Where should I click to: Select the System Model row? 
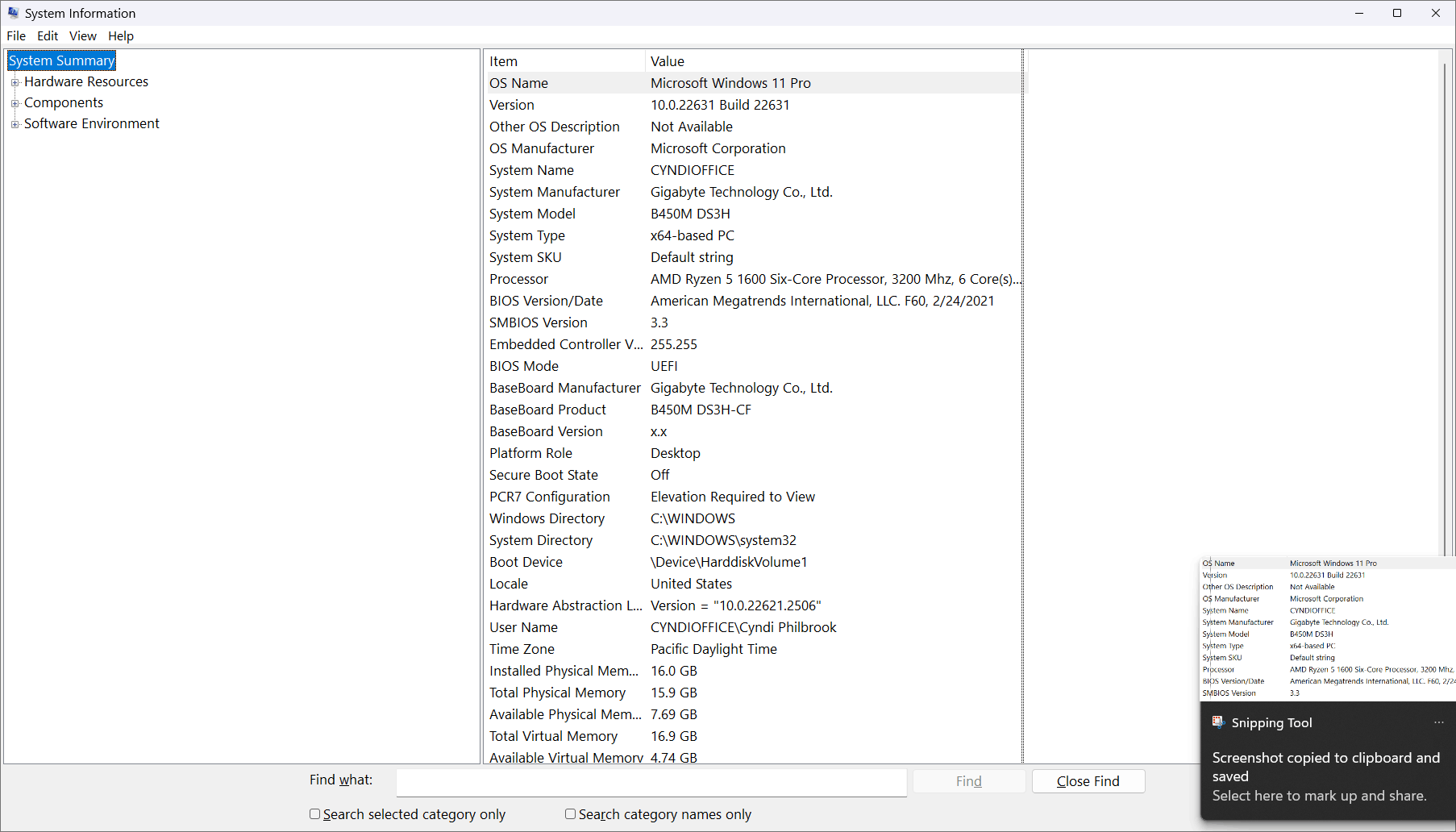[x=754, y=214]
